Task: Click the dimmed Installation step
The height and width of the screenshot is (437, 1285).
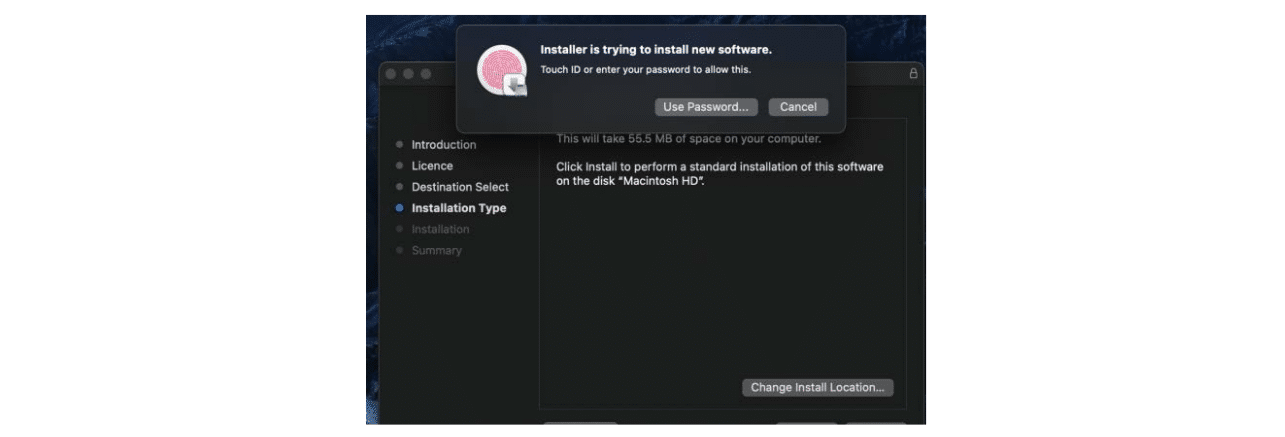Action: (440, 229)
